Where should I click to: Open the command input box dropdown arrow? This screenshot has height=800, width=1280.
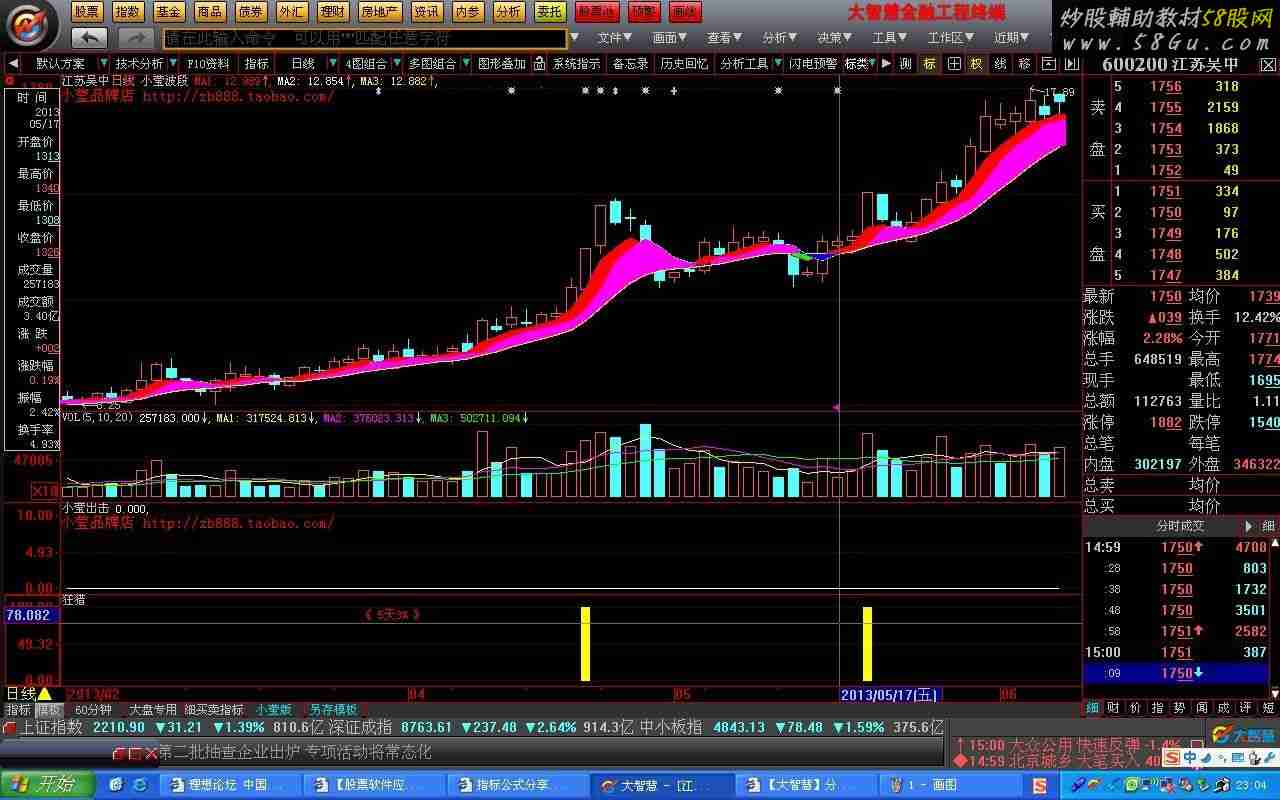click(575, 38)
